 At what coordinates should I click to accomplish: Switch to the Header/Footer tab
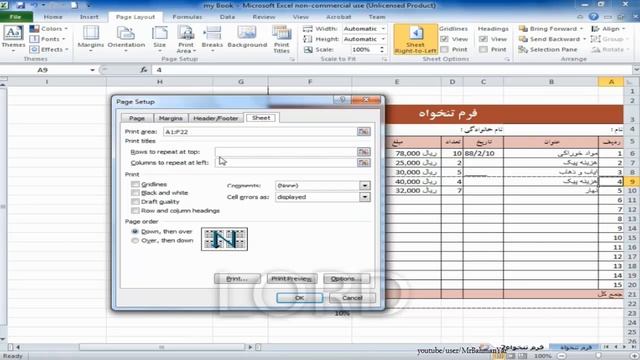[216, 118]
